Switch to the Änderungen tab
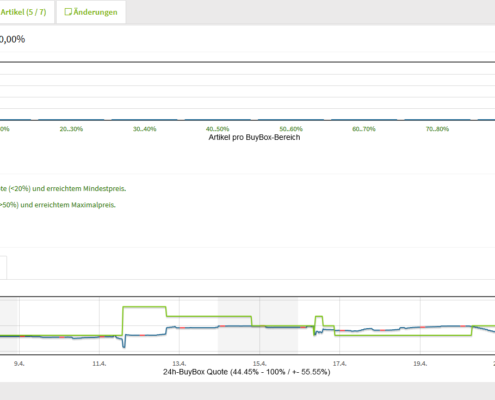This screenshot has height=400, width=495. [91, 12]
